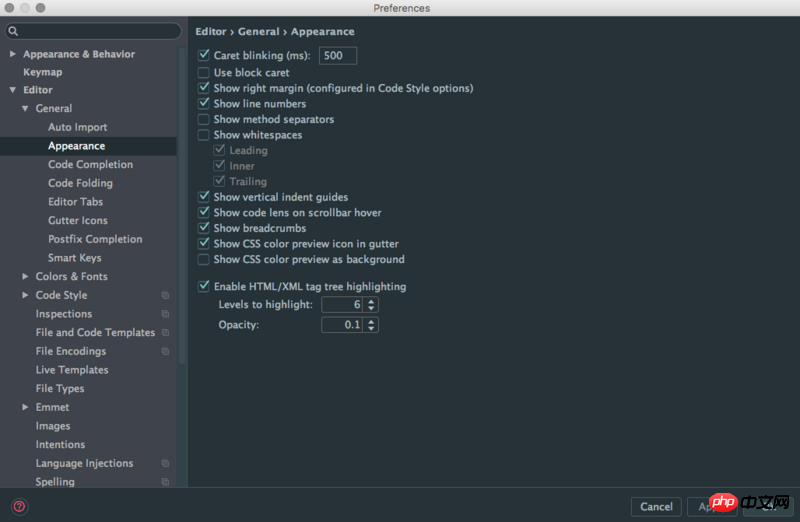Open Gutter Icons settings
Screen dimensions: 800x522
78,220
